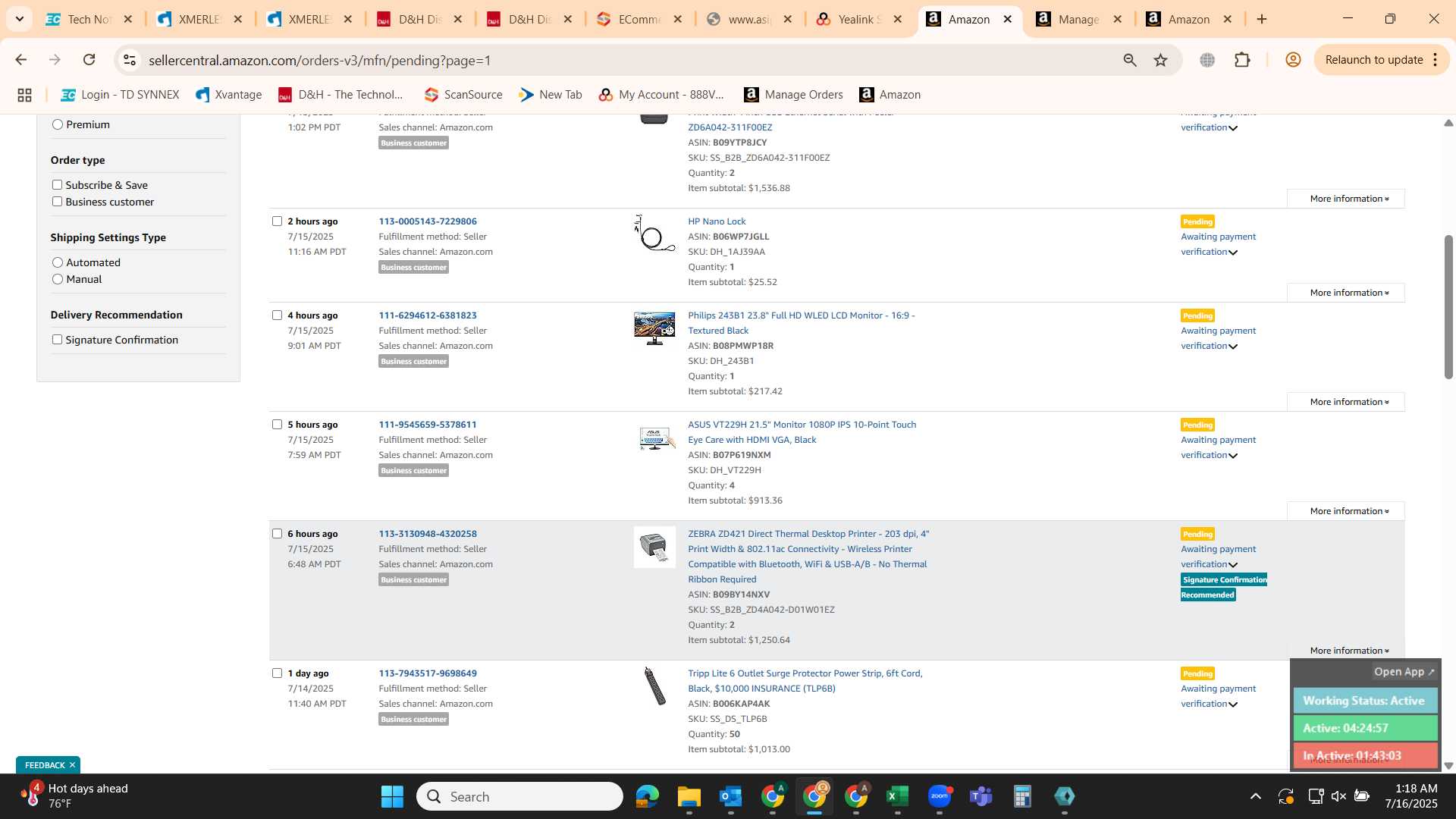Expand More information for Philips 243B1 order
Viewport: 1456px width, 819px height.
pos(1346,402)
